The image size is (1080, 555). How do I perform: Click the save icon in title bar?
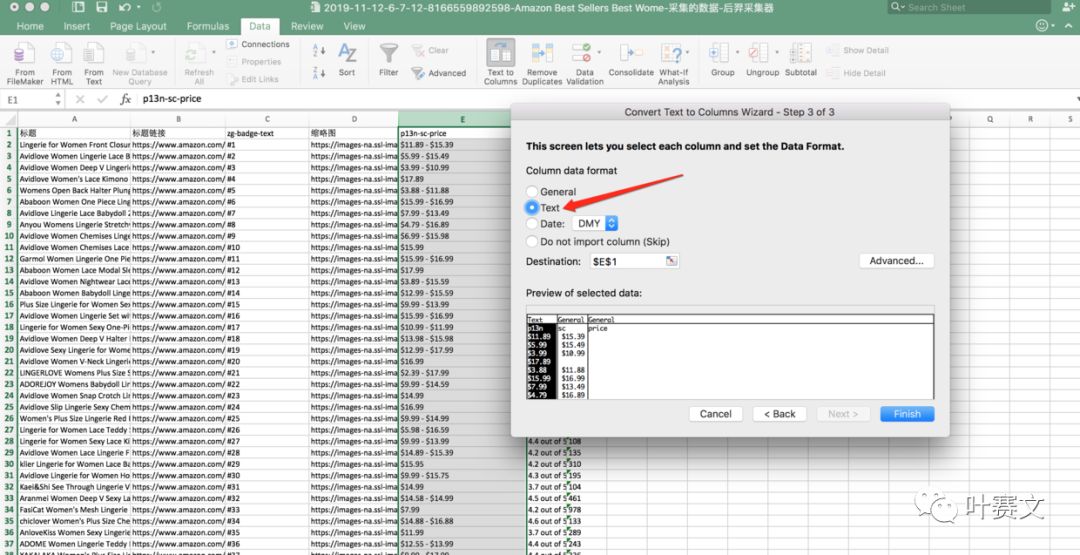tap(102, 8)
